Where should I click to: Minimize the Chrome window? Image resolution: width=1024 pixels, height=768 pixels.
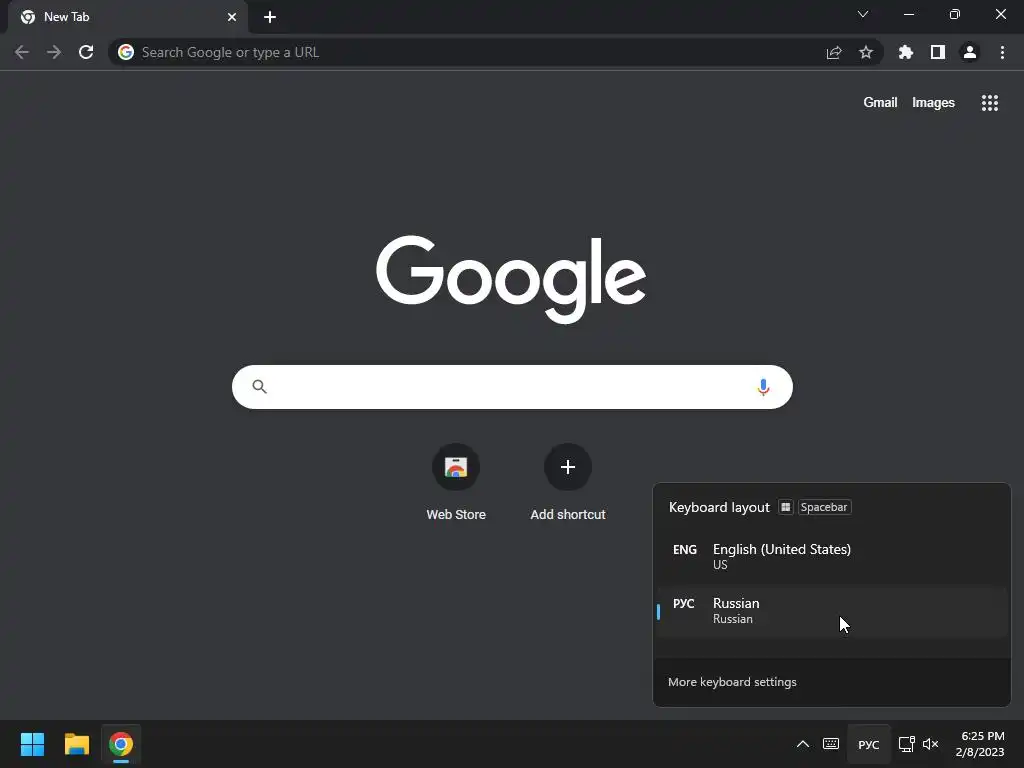coord(909,14)
